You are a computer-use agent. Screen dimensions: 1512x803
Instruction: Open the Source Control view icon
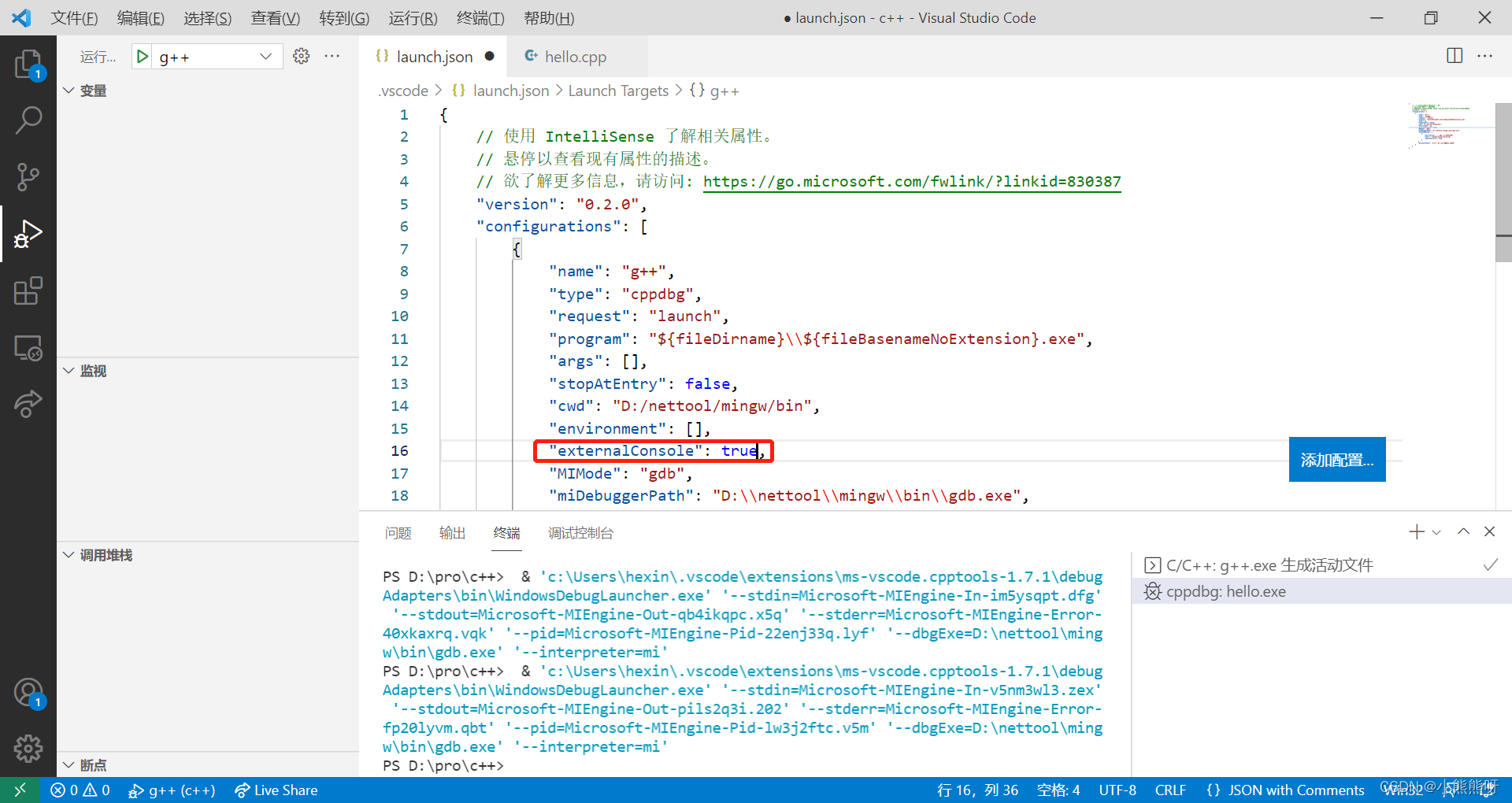[x=28, y=177]
